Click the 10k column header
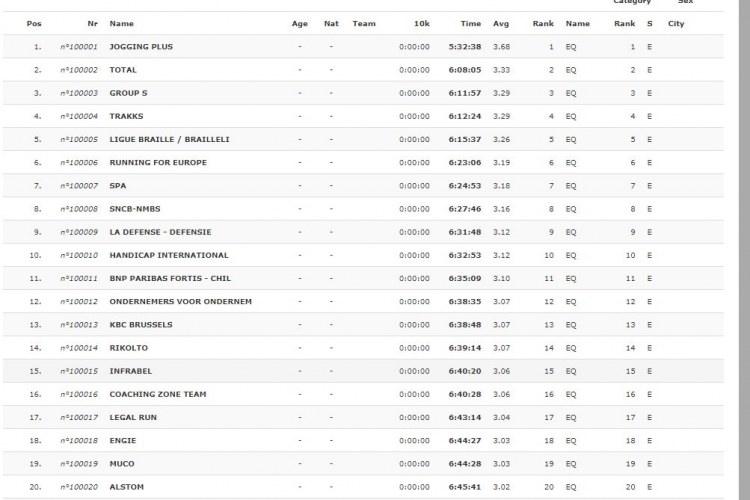The height and width of the screenshot is (500, 750). pyautogui.click(x=421, y=23)
